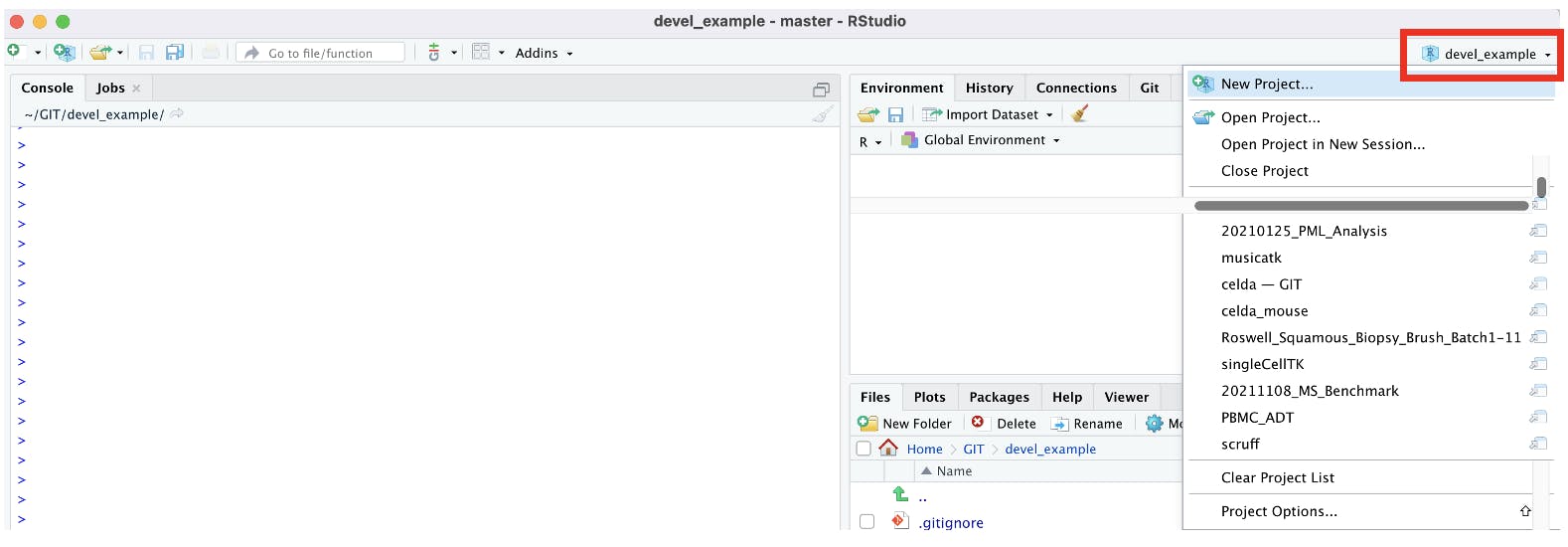Open the Git toolbar dropdown arrow
The image size is (1568, 547).
click(454, 53)
